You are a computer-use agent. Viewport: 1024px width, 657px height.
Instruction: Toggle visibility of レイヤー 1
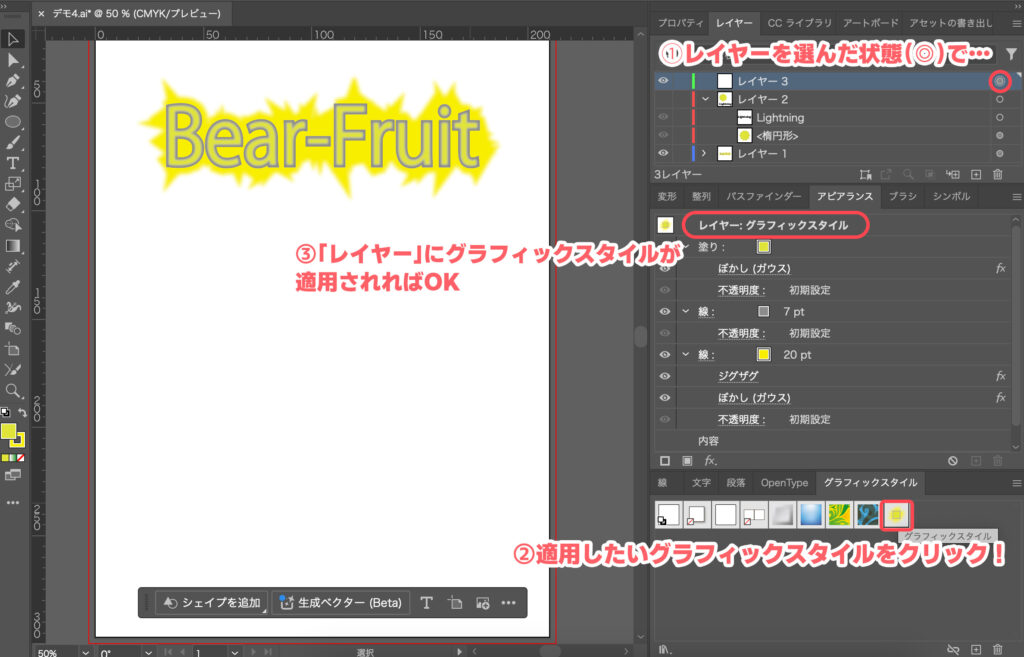(661, 153)
